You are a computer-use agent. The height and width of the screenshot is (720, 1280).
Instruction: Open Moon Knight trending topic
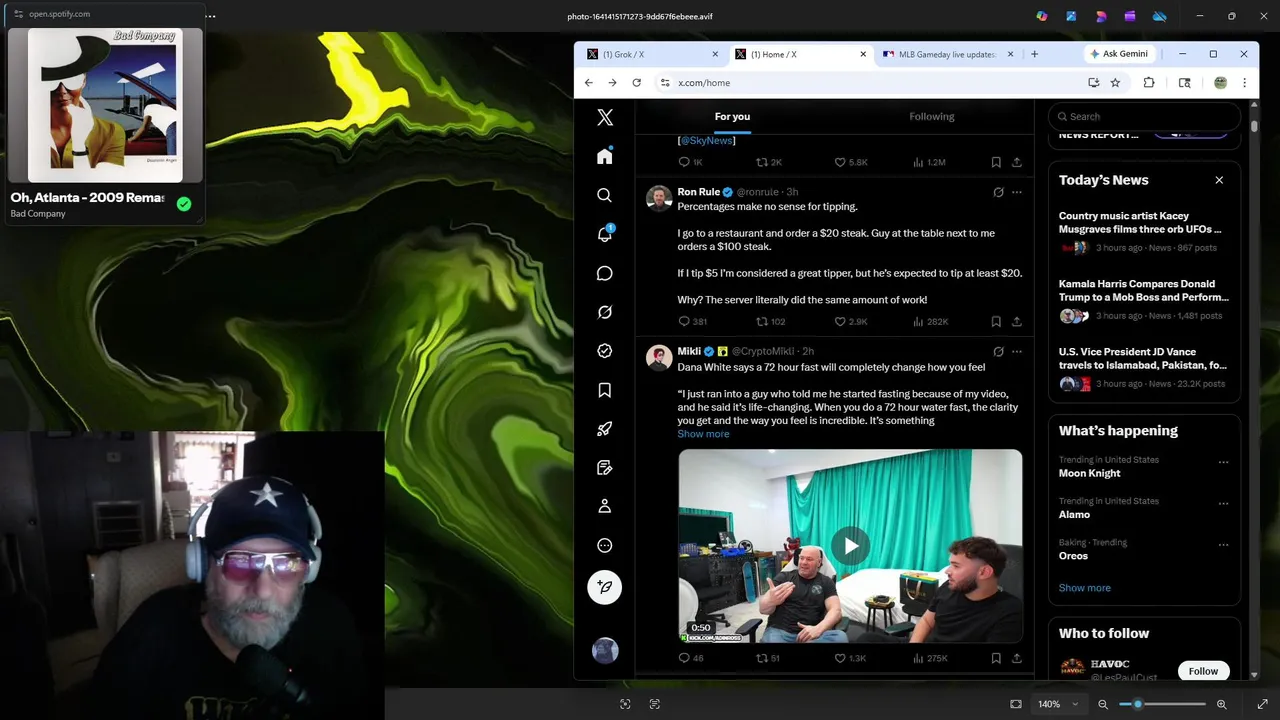click(x=1089, y=473)
